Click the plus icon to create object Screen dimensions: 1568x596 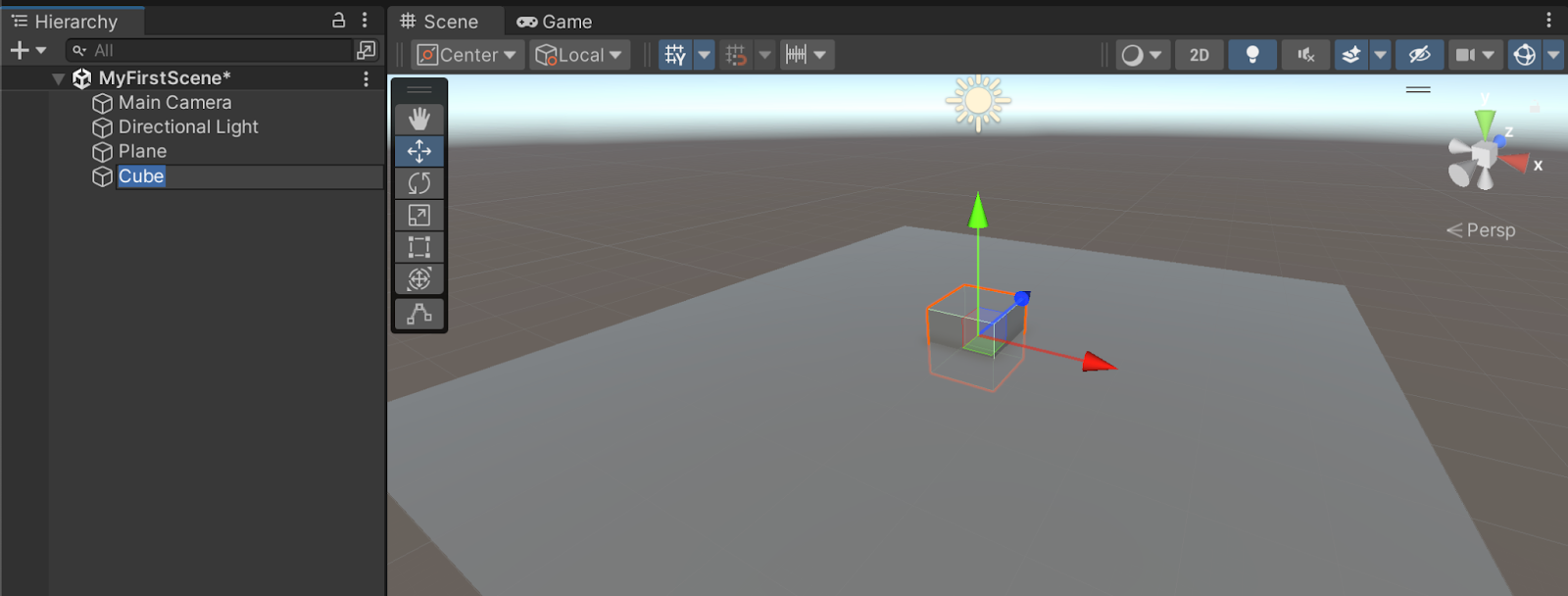(19, 50)
